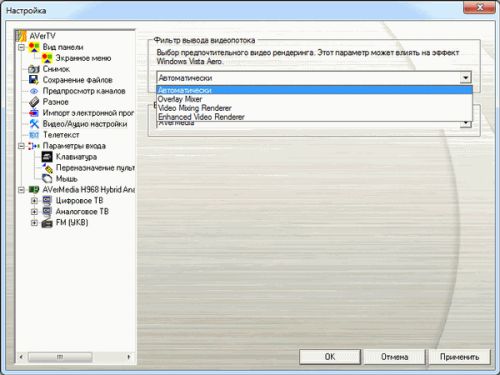Viewport: 500px width, 375px height.
Task: Click the Сохранение файлов floppy icon
Action: click(34, 80)
